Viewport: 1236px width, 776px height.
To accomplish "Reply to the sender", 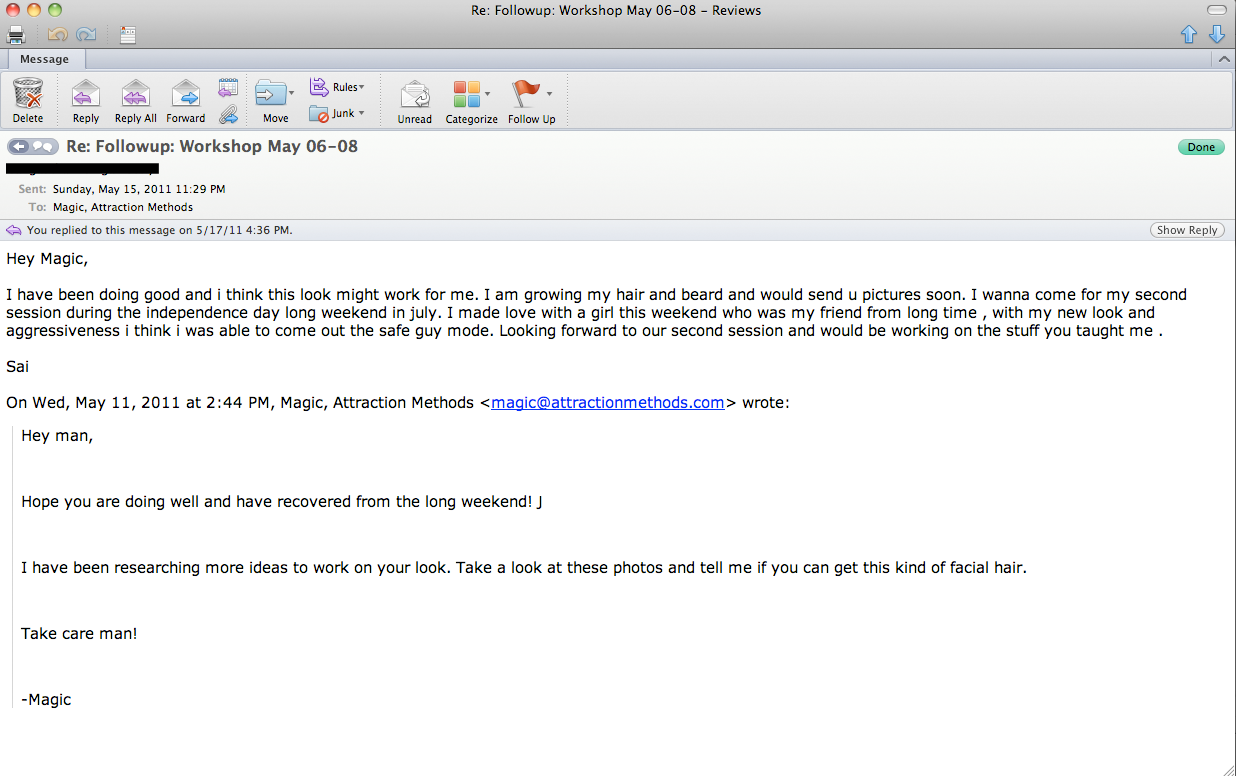I will tap(86, 101).
